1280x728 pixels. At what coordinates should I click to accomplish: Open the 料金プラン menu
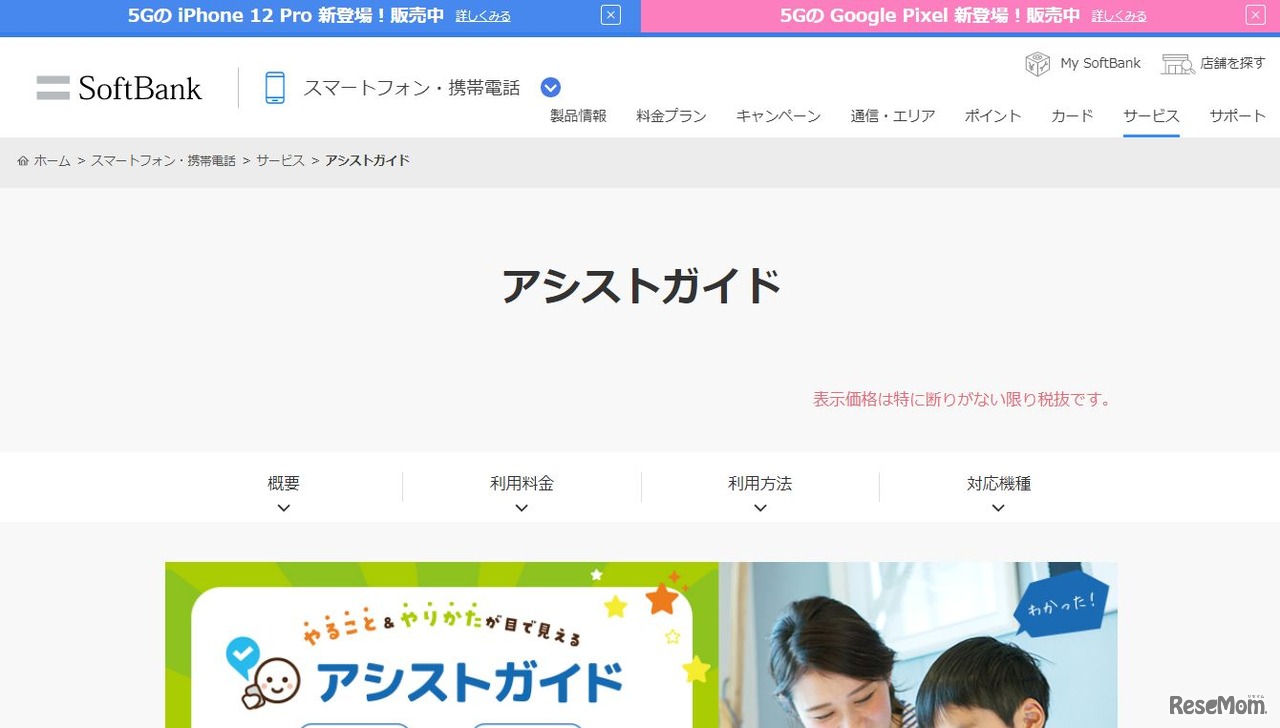coord(671,116)
